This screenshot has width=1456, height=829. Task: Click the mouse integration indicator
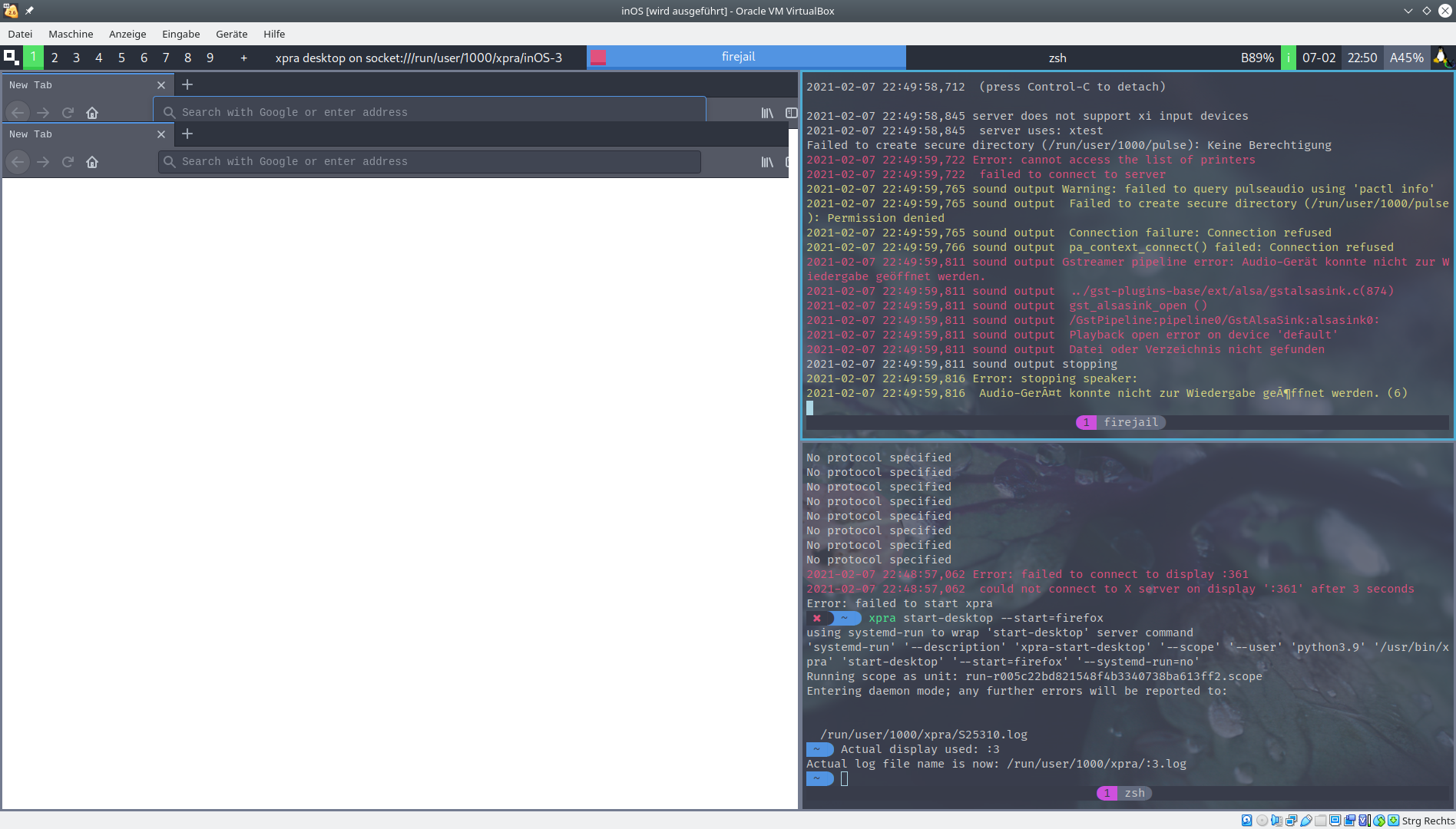(x=1379, y=821)
